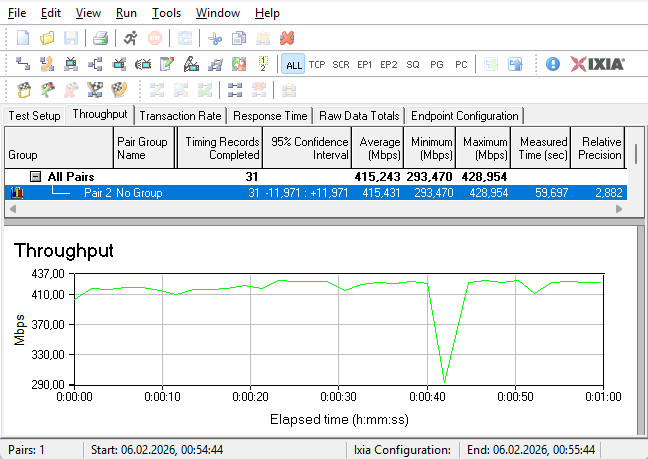Click the New document icon
The height and width of the screenshot is (459, 648).
click(23, 38)
